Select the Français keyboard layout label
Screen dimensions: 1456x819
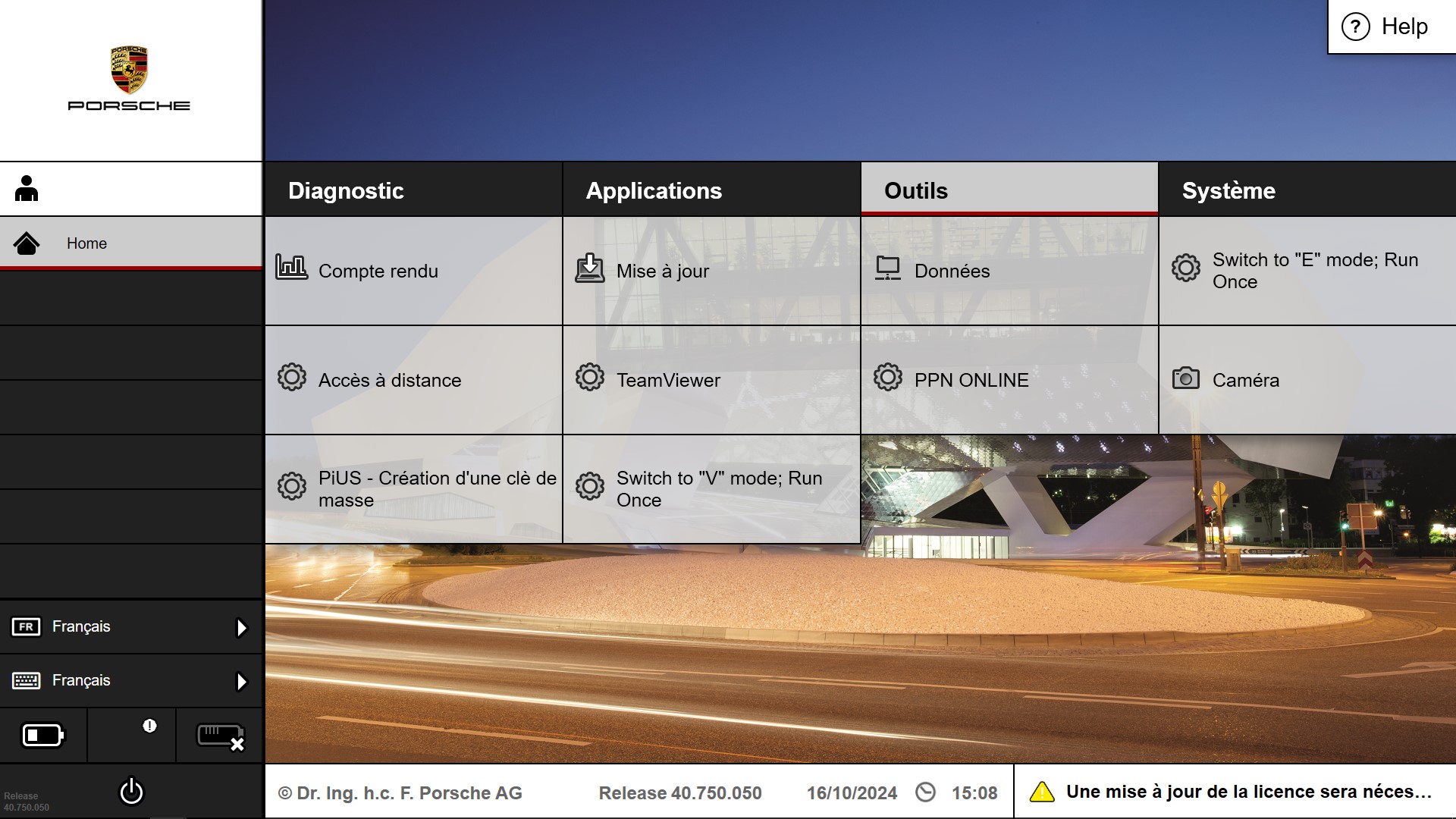[x=81, y=680]
